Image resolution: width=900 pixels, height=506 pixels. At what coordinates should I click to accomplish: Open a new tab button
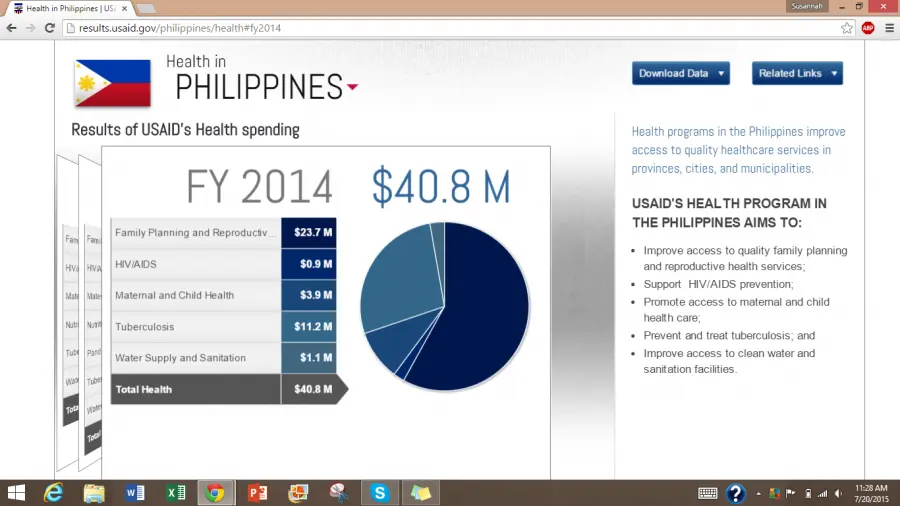click(146, 9)
